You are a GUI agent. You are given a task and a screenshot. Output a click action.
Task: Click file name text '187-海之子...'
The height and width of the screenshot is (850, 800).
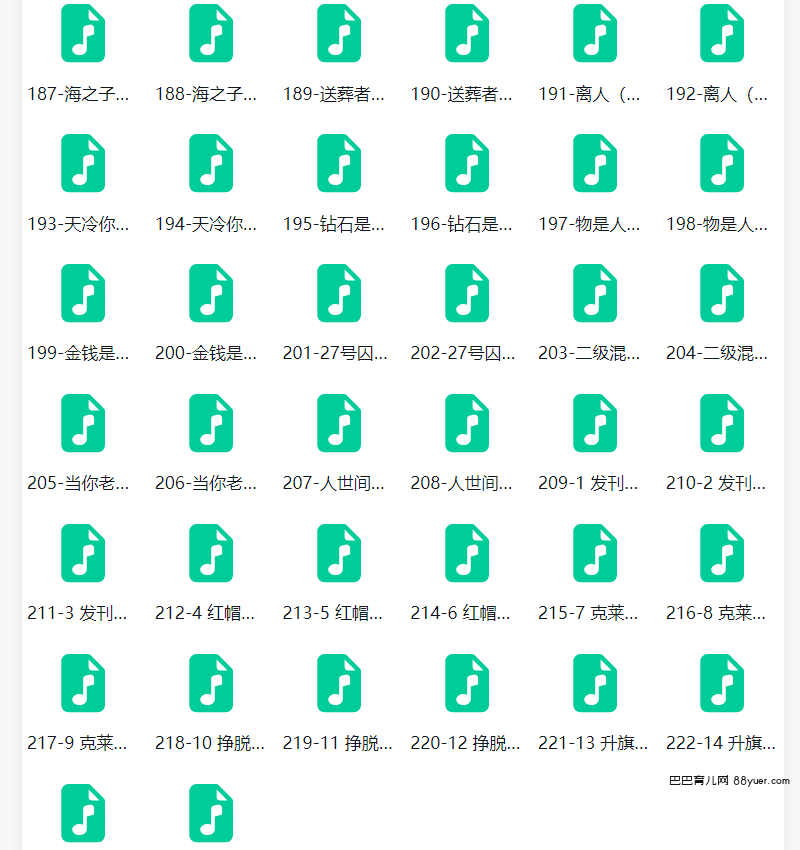tap(78, 94)
